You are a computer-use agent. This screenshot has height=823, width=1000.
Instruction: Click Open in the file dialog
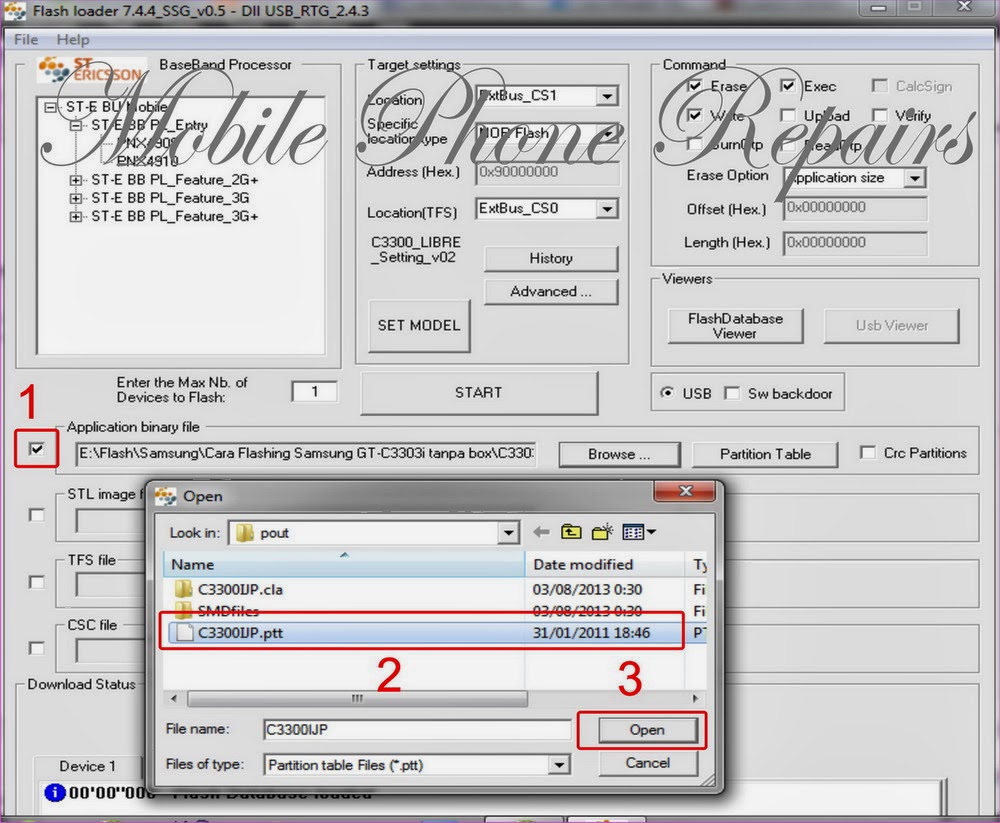(647, 730)
